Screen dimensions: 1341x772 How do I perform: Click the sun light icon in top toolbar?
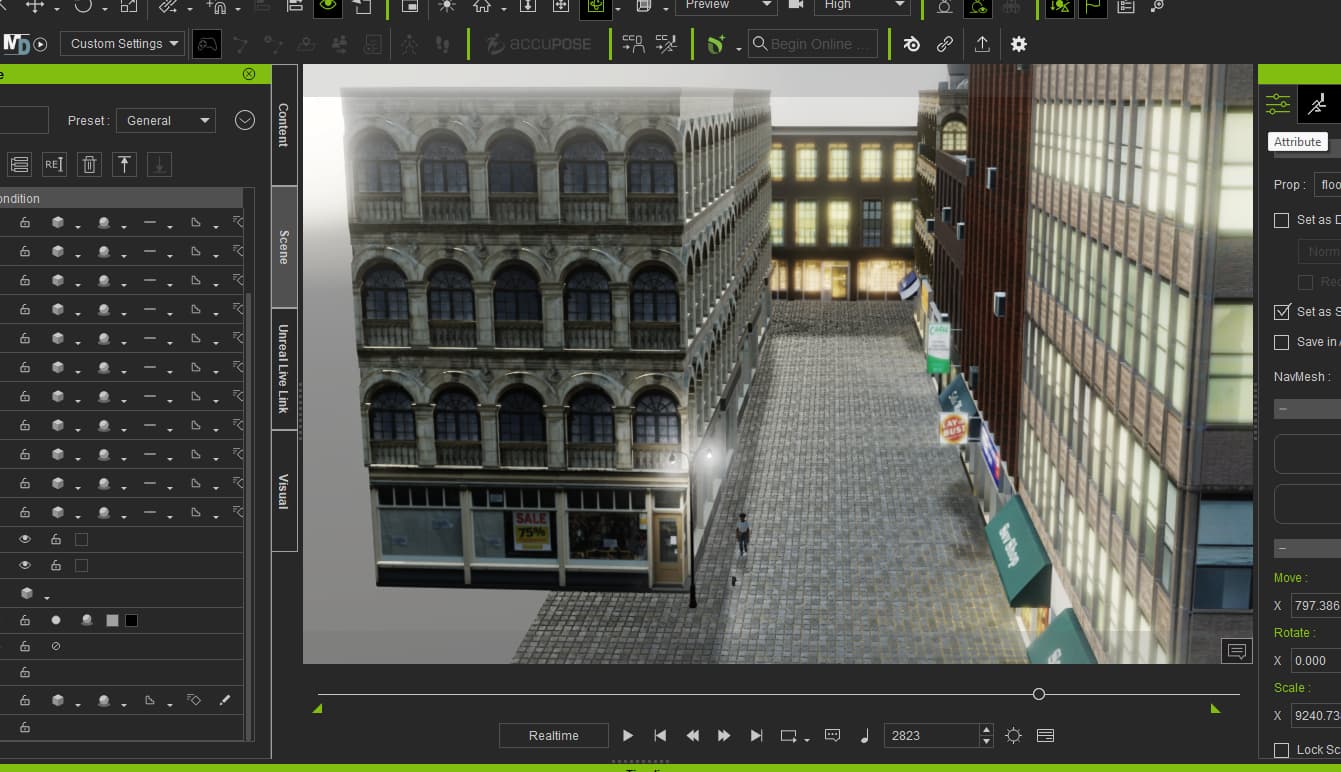pyautogui.click(x=446, y=6)
